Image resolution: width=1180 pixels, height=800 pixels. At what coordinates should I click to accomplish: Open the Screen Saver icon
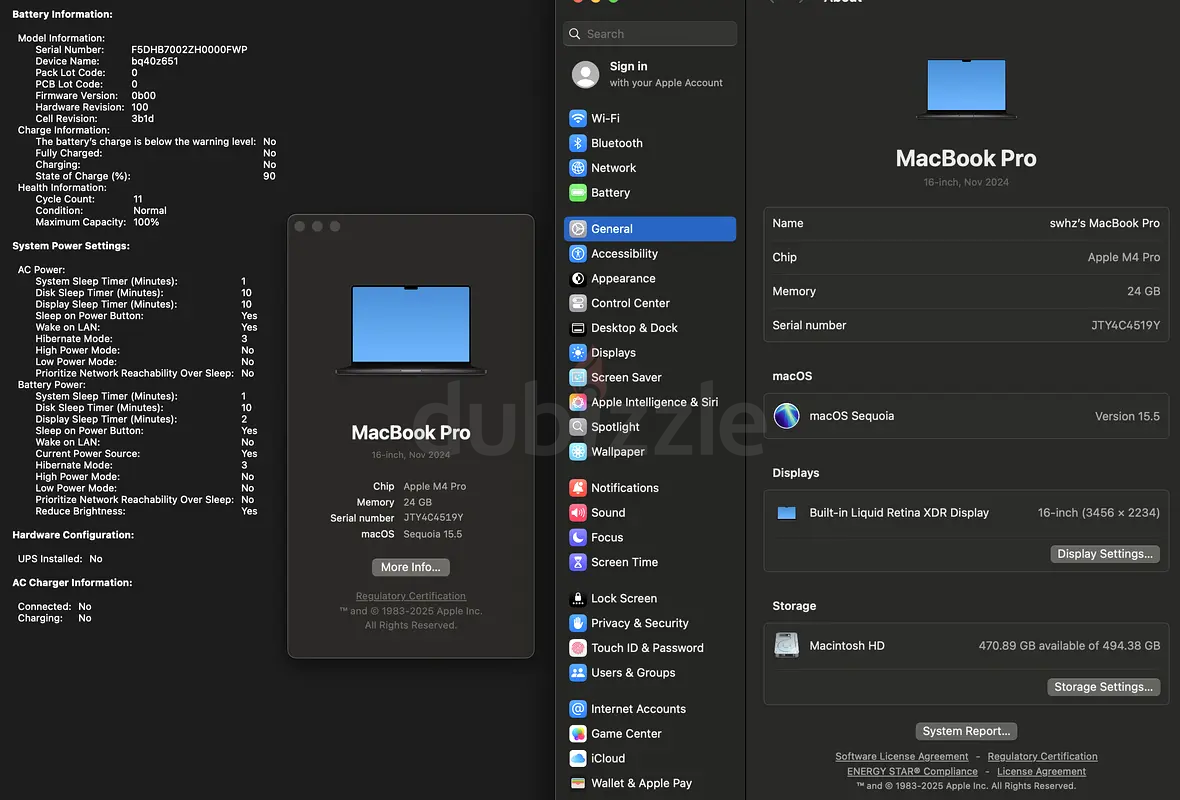tap(577, 377)
